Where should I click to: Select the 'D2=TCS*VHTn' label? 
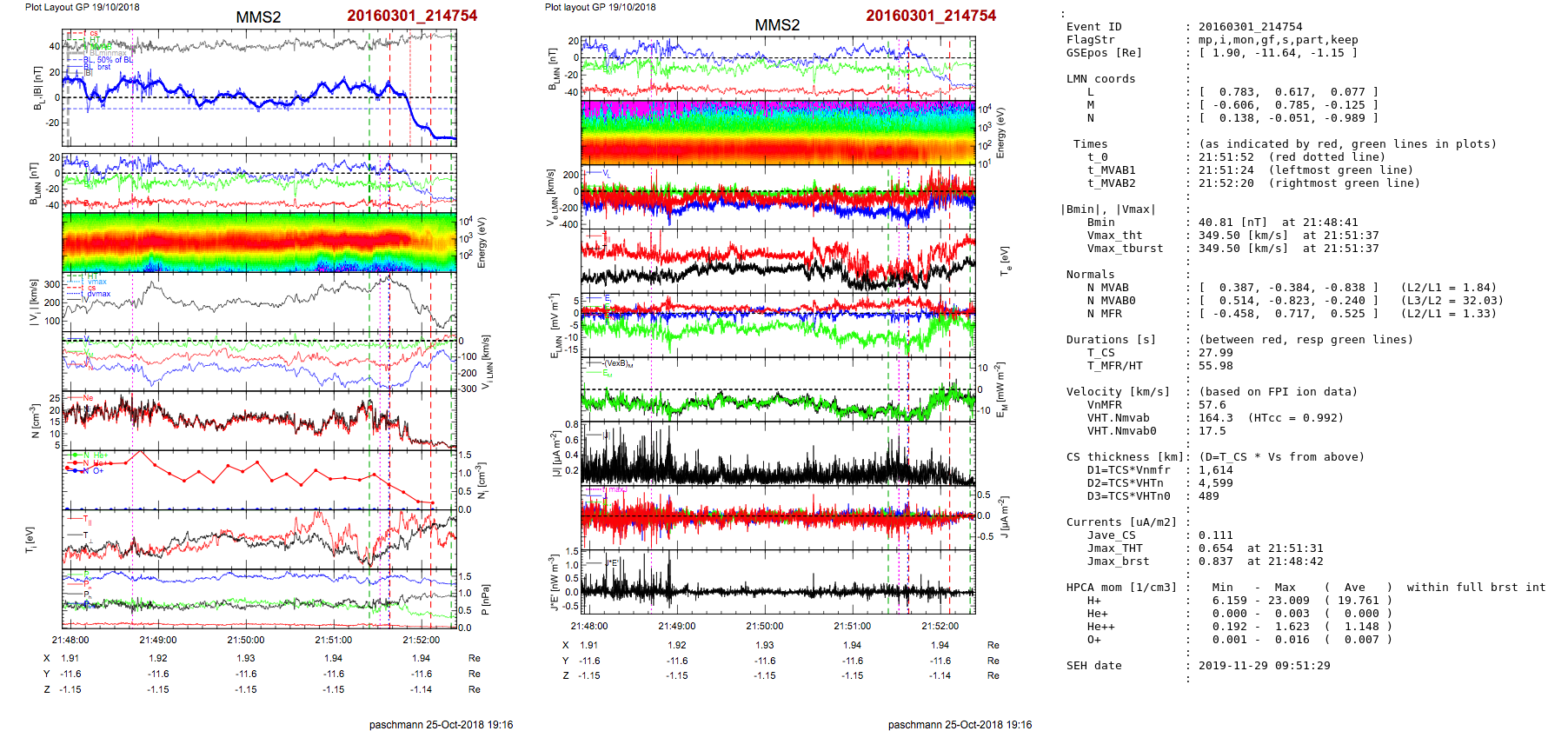pyautogui.click(x=1125, y=483)
